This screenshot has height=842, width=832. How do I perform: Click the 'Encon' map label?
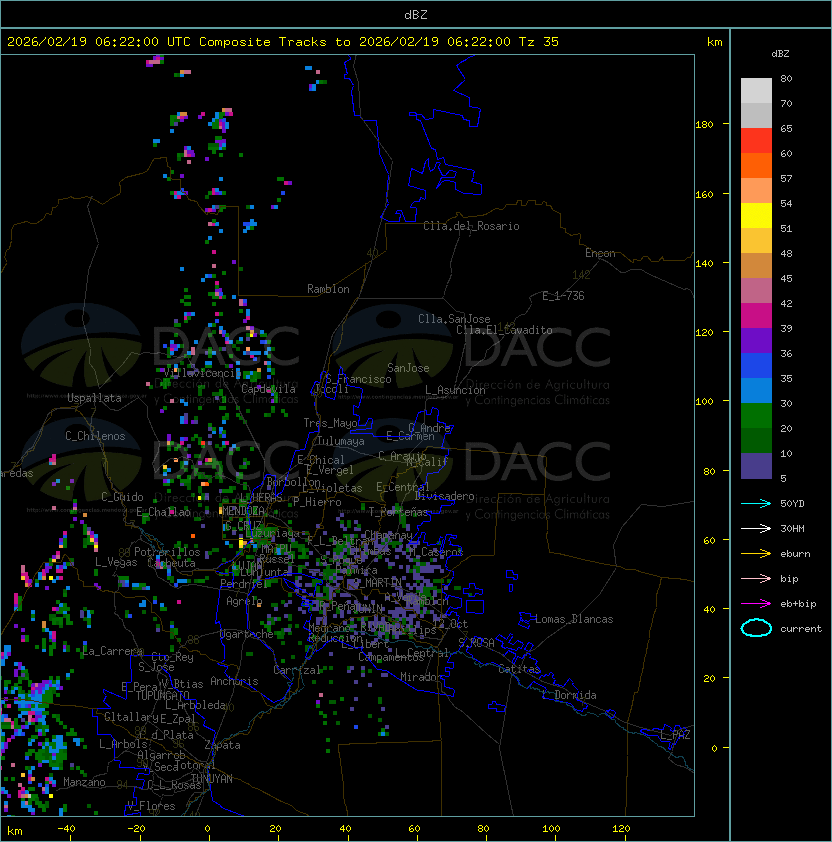(x=600, y=253)
